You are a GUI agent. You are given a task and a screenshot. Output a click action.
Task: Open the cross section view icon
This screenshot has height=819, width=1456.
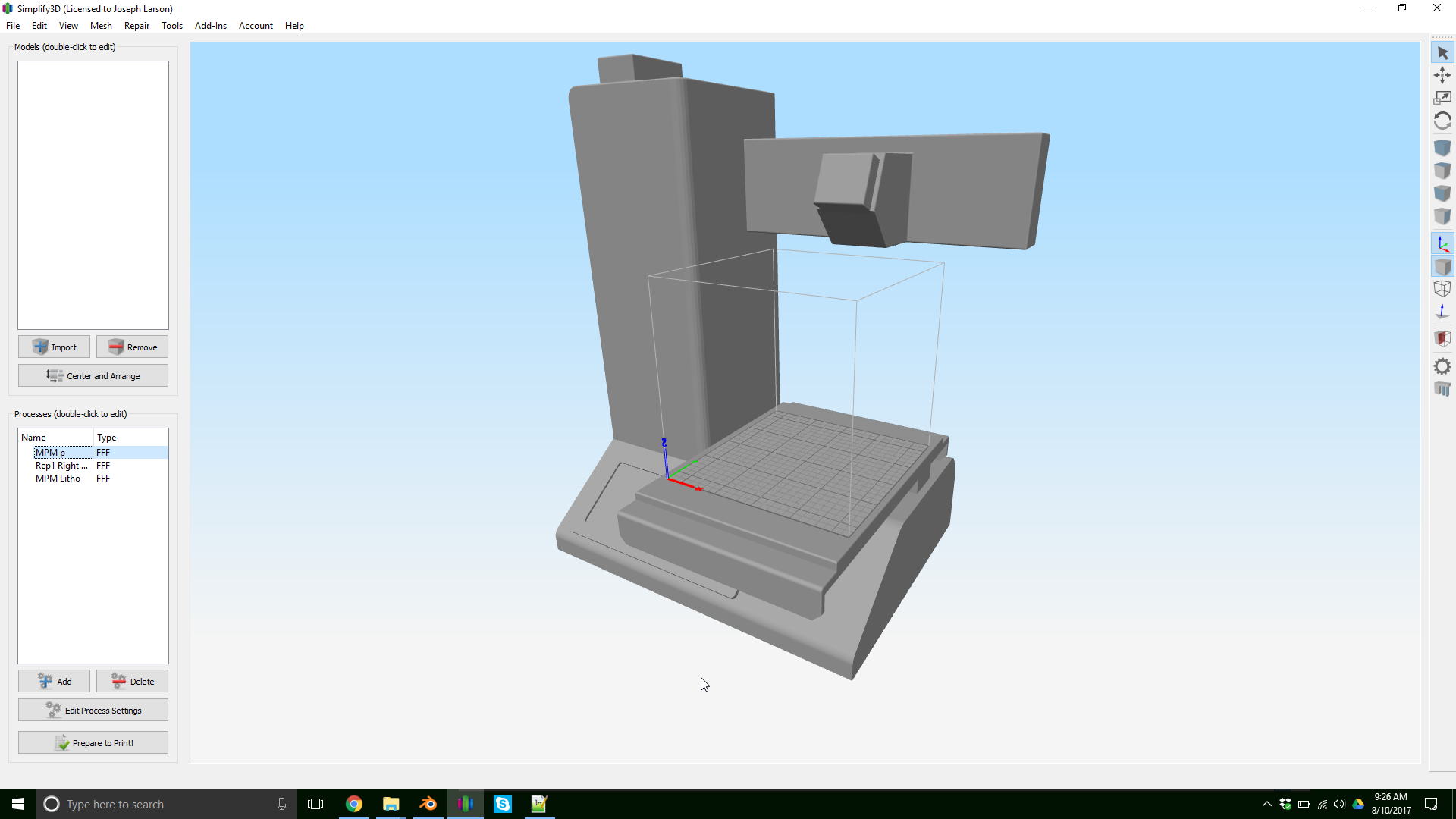pos(1442,338)
